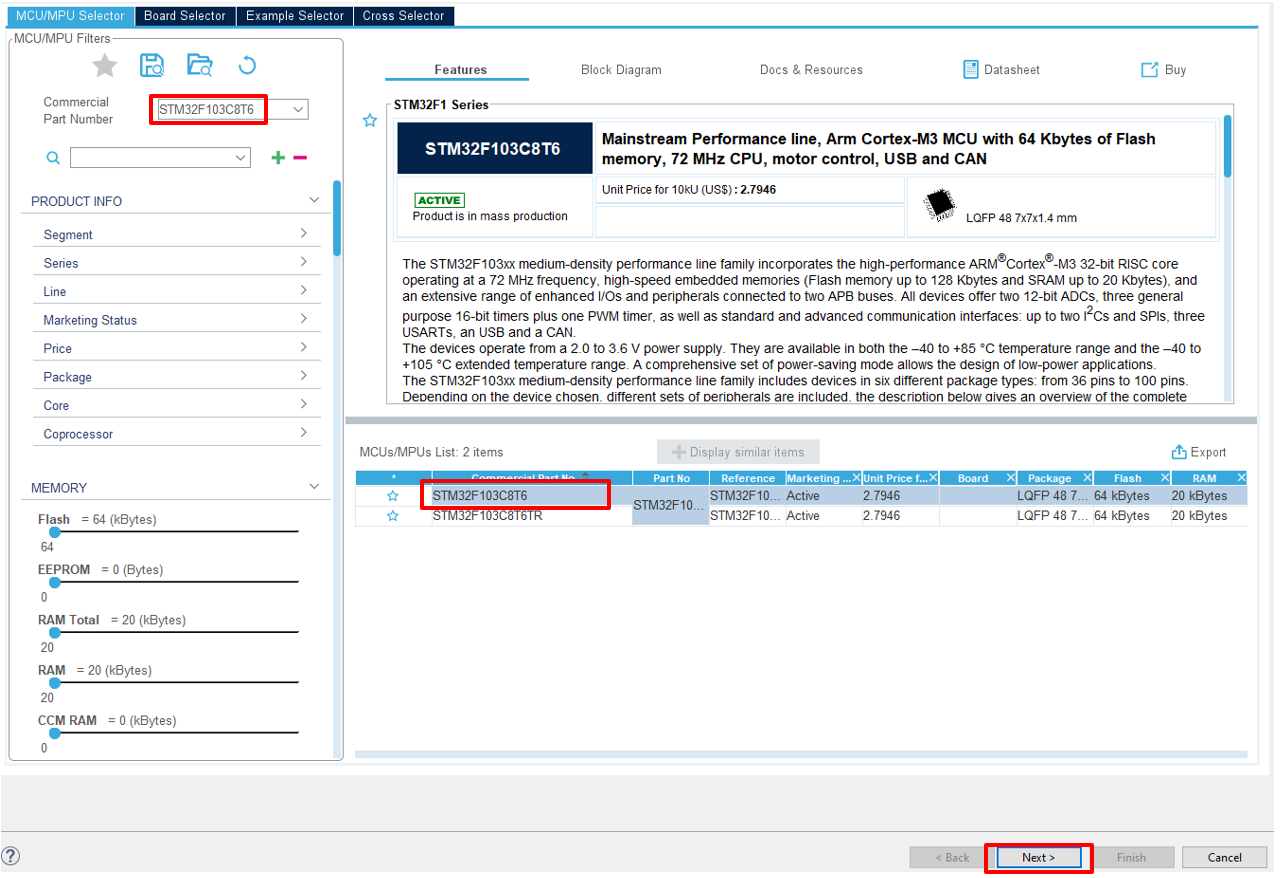Toggle favorite star for STM32F103C8T6 row
The width and height of the screenshot is (1280, 878).
393,496
